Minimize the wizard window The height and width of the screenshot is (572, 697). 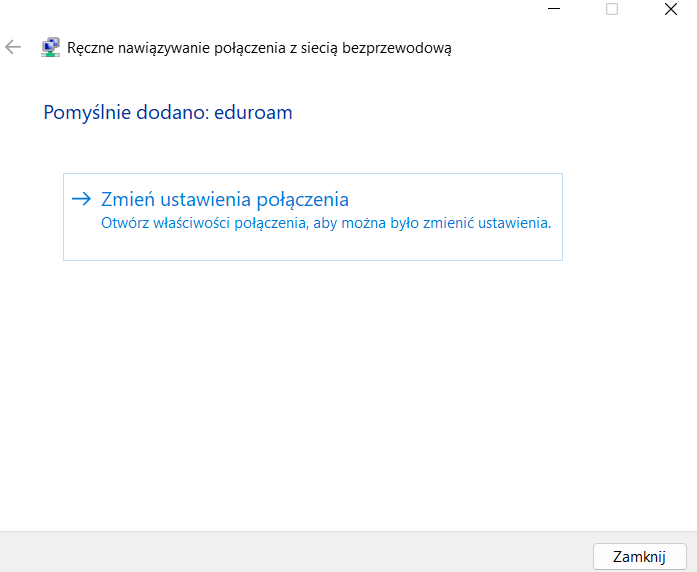tap(554, 9)
